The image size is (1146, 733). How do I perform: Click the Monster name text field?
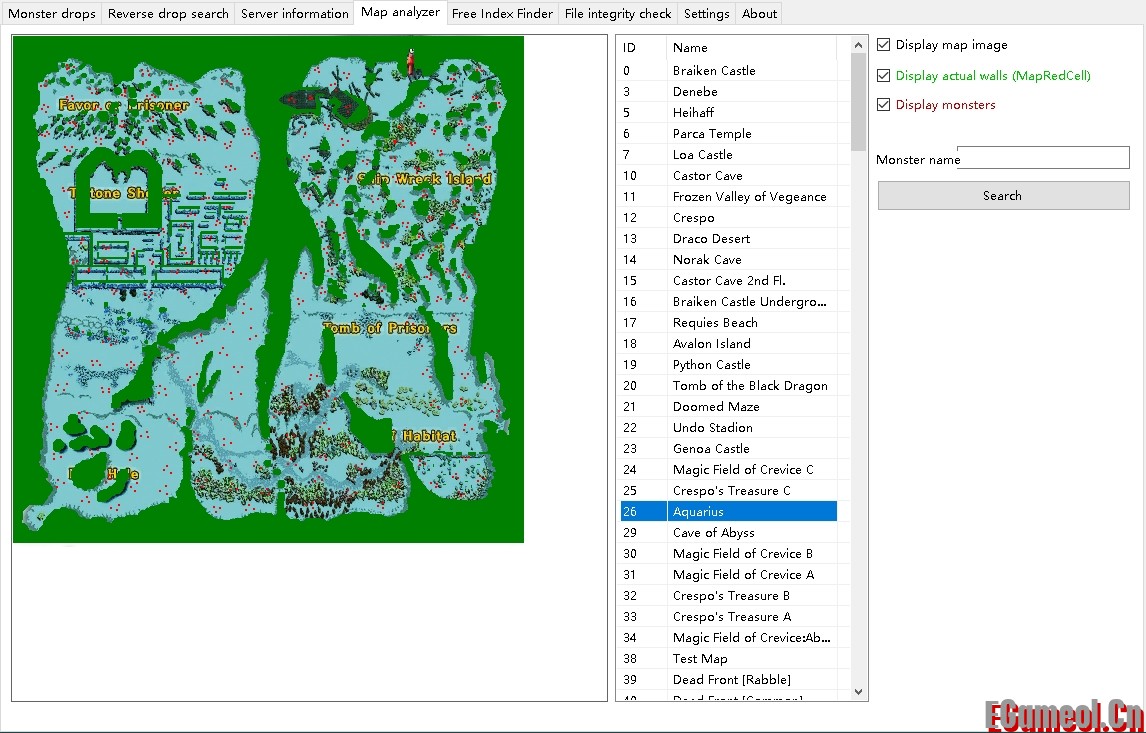(x=1043, y=158)
